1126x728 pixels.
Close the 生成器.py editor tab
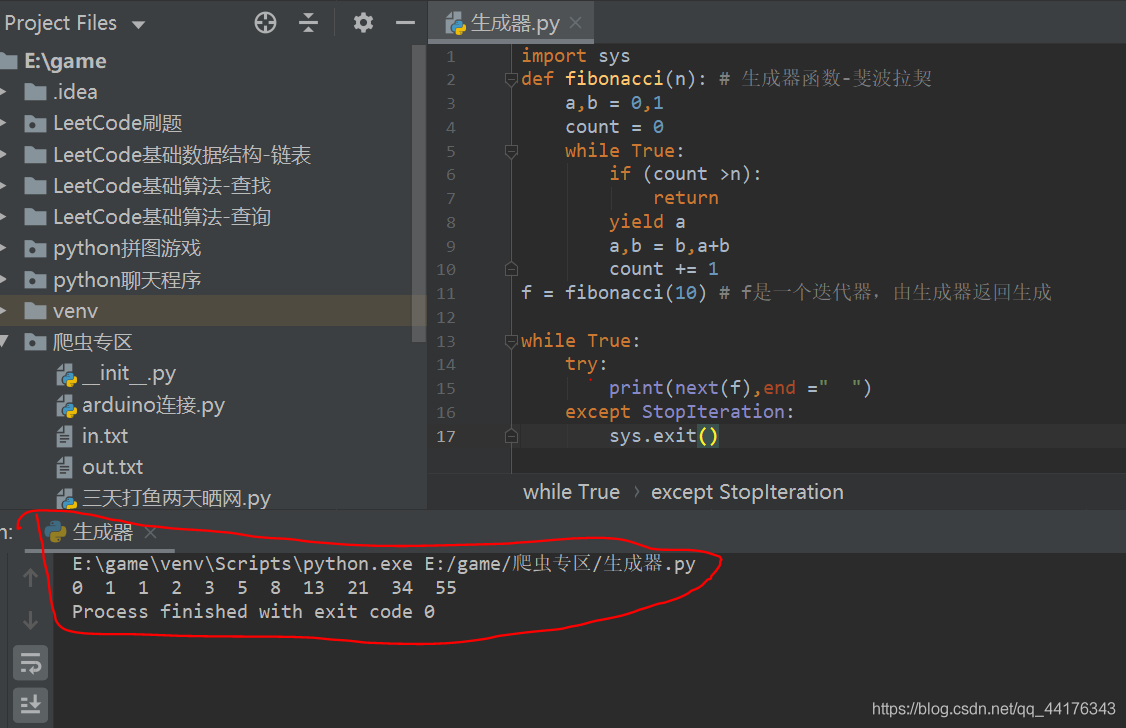coord(575,23)
